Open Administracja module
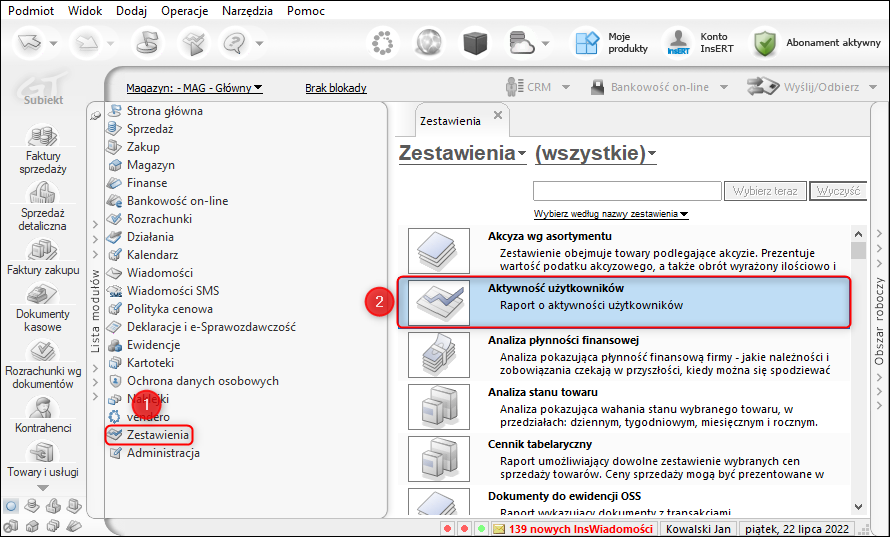Screen dimensions: 890x537 [x=163, y=453]
